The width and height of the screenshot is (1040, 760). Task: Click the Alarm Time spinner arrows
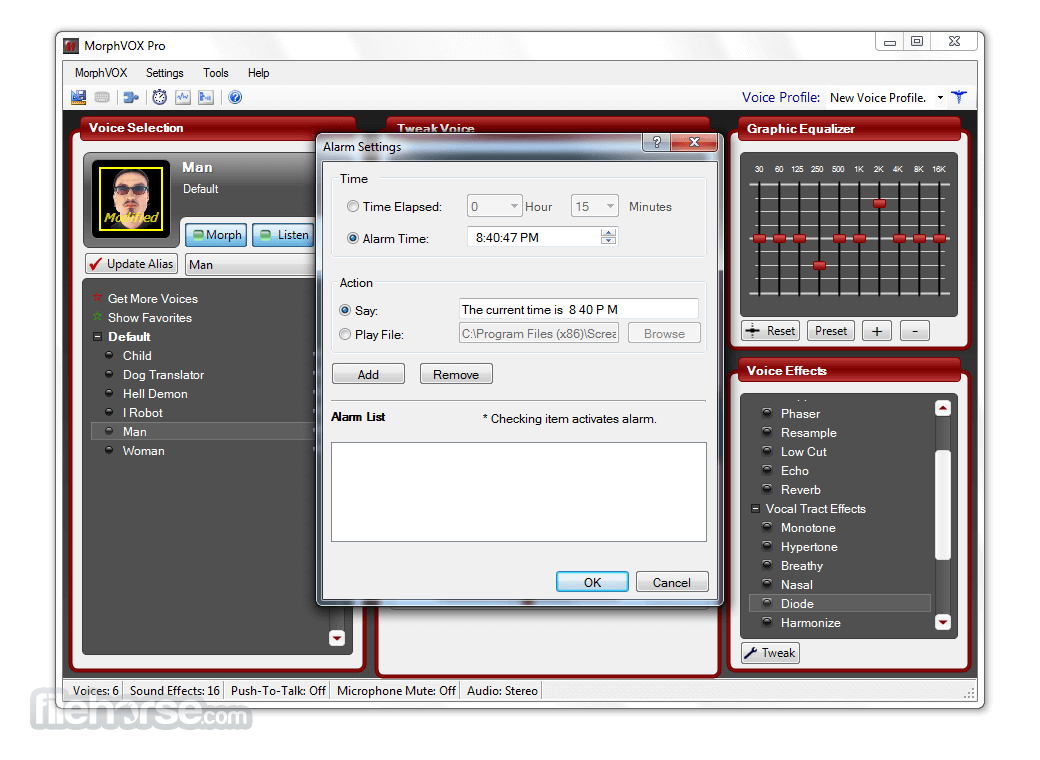[x=608, y=237]
